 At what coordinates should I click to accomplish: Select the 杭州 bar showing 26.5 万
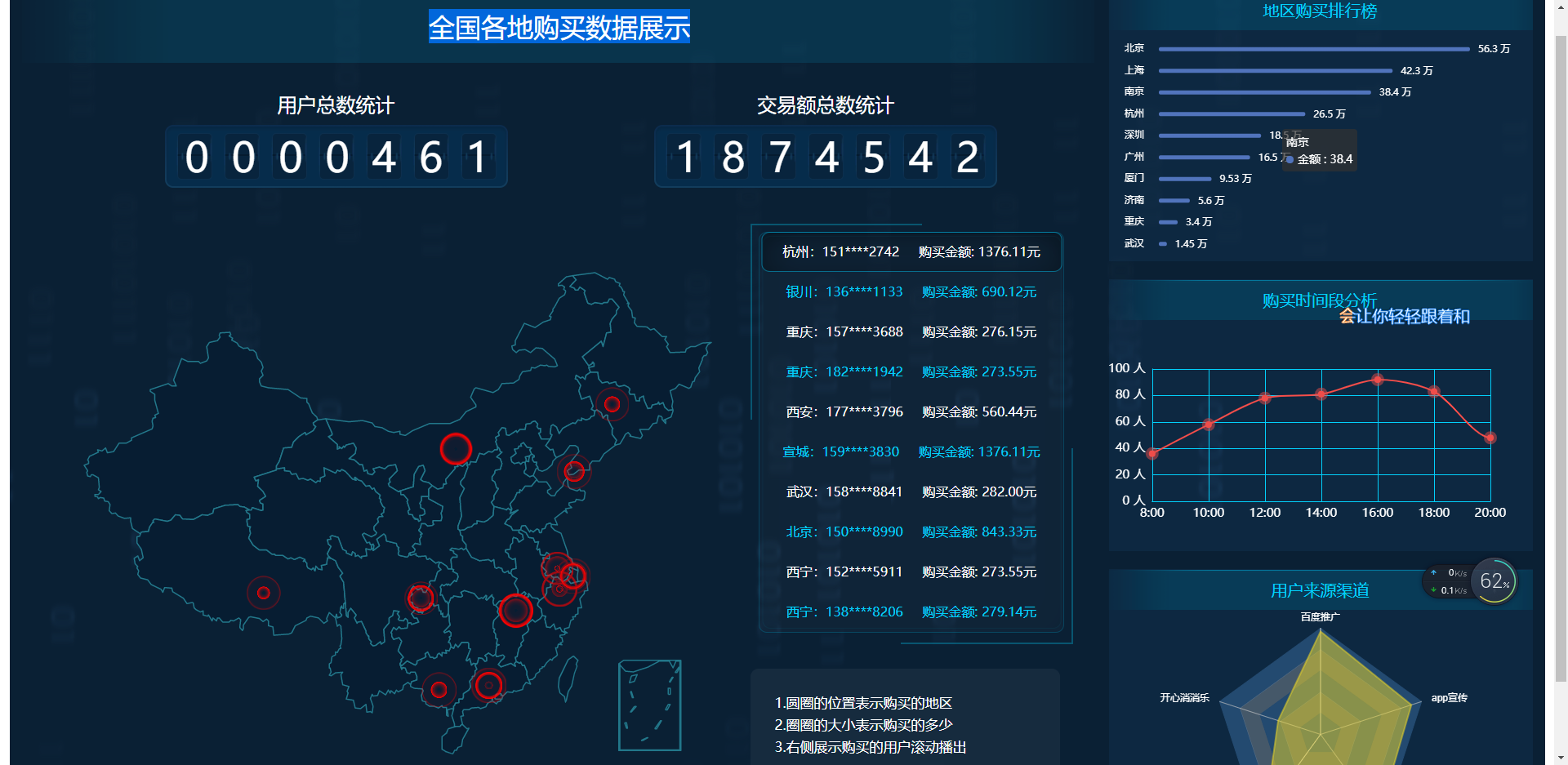pos(1232,114)
